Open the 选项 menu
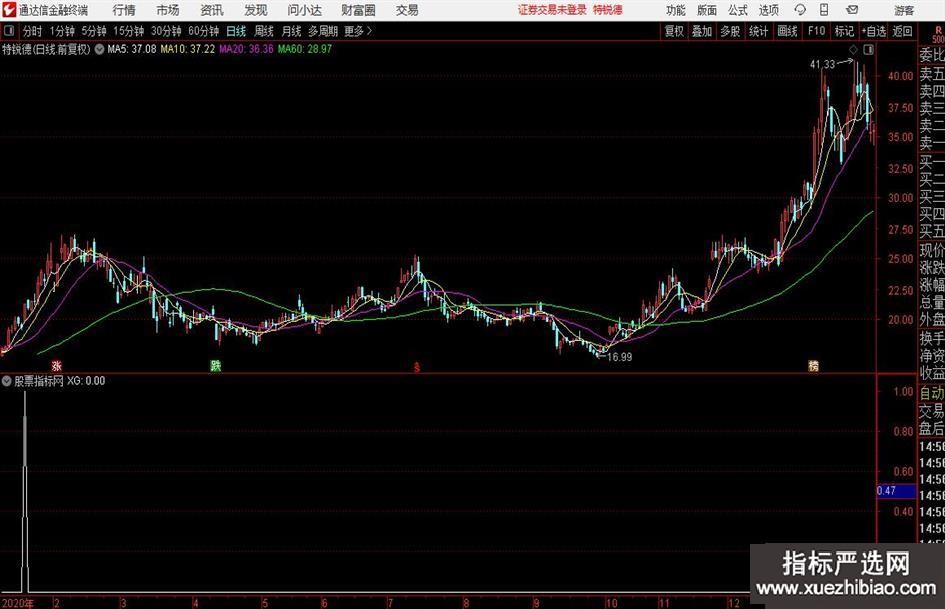The image size is (945, 609). click(x=768, y=10)
